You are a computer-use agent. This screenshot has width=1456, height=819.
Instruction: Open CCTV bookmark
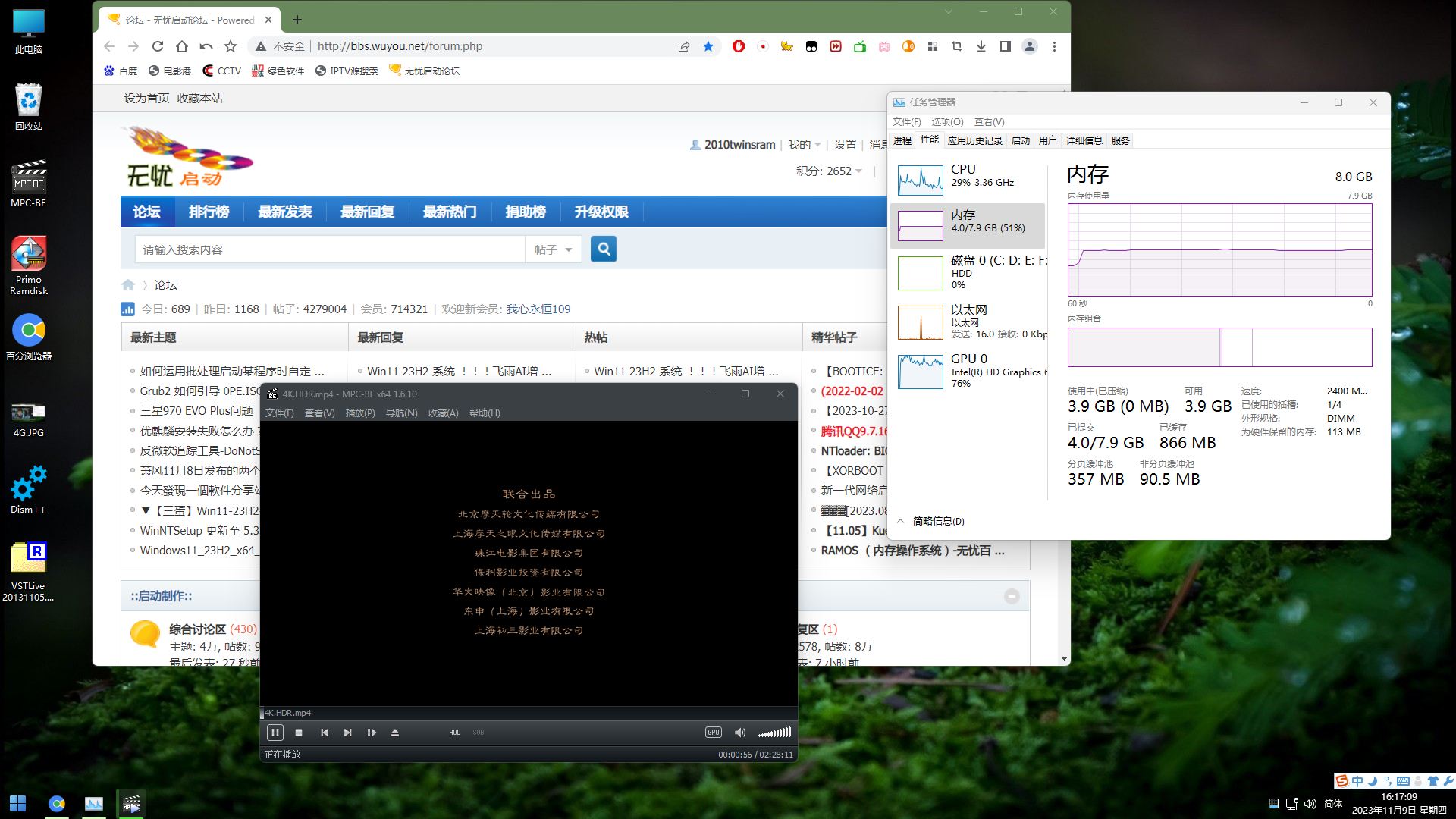(x=221, y=71)
